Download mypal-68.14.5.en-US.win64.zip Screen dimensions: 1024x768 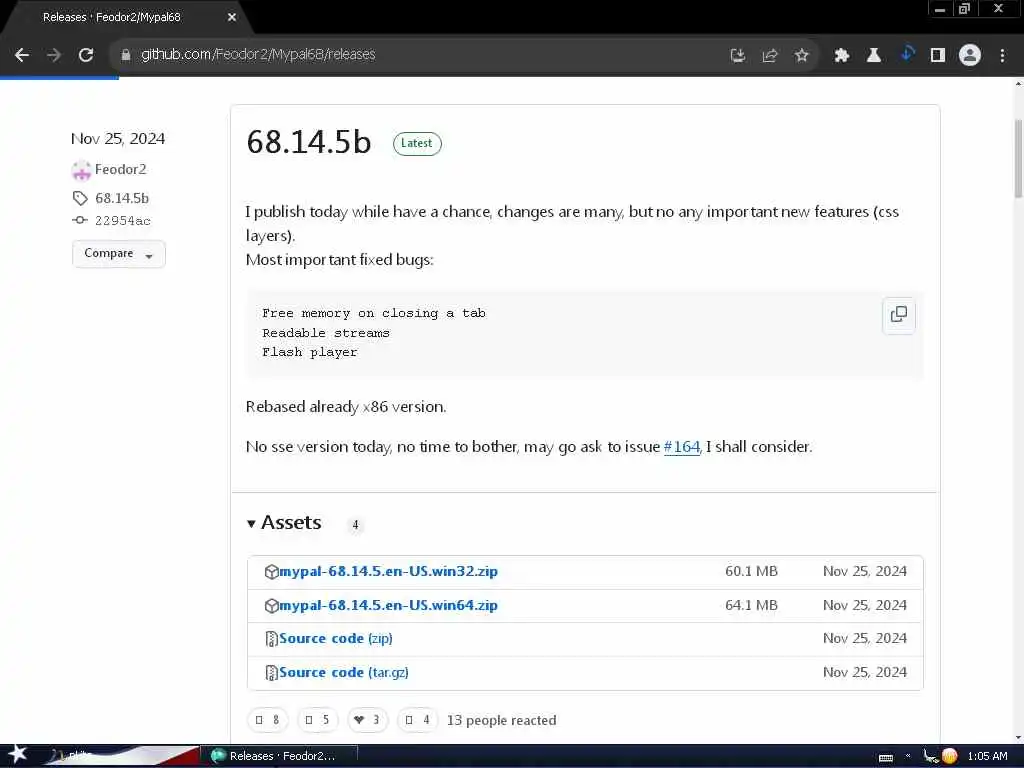click(388, 605)
